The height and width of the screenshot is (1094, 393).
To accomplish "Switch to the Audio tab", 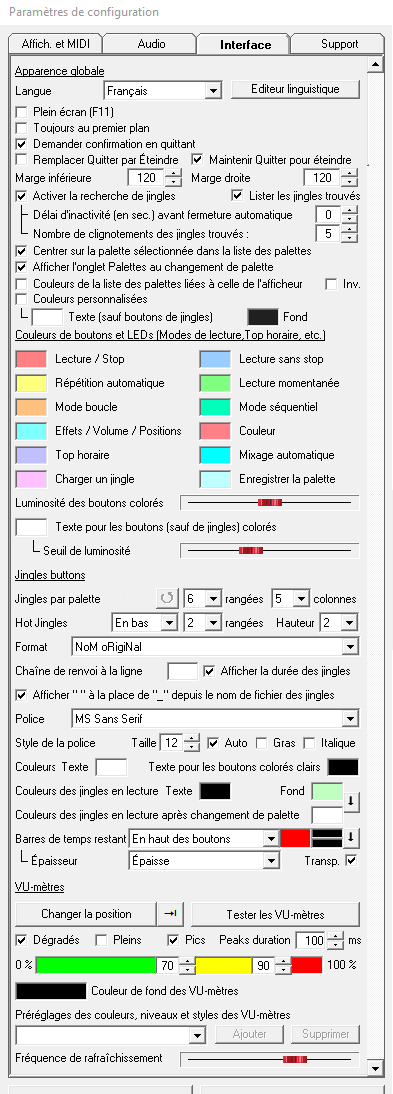I will pyautogui.click(x=151, y=44).
